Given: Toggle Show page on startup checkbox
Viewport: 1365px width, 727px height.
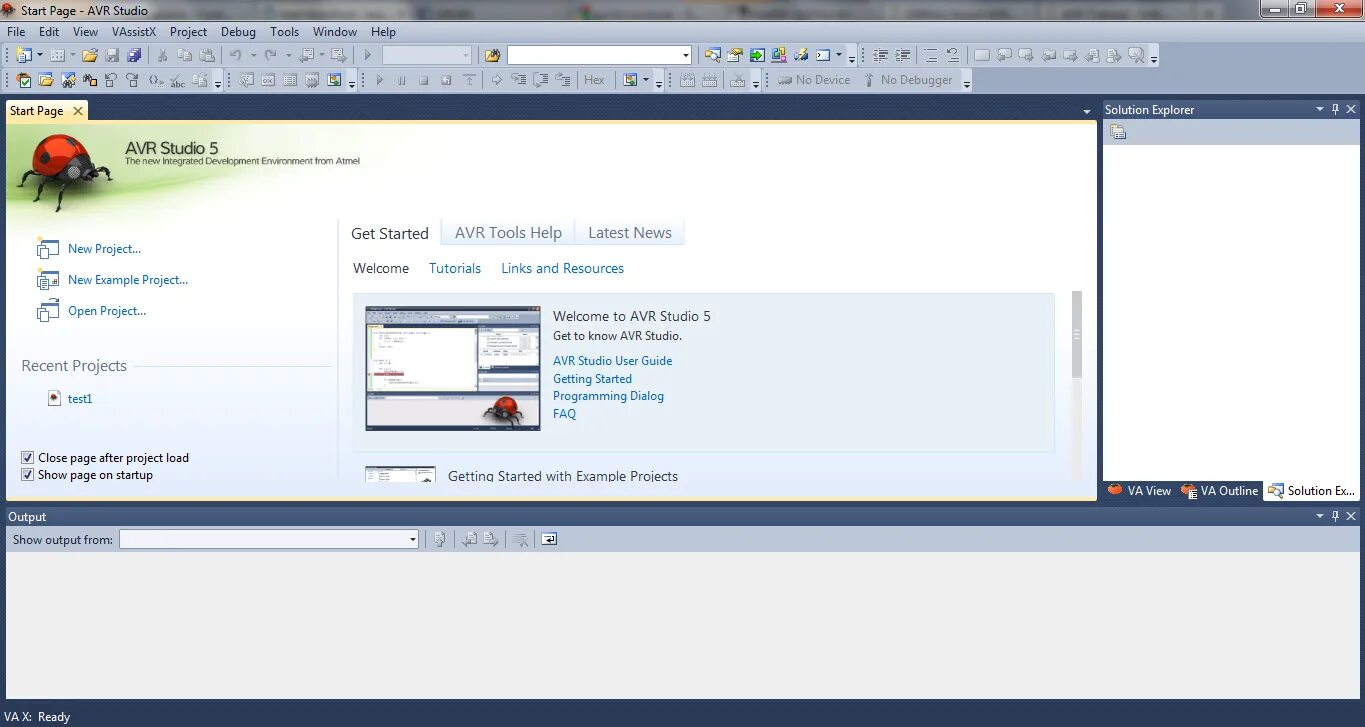Looking at the screenshot, I should pos(27,475).
